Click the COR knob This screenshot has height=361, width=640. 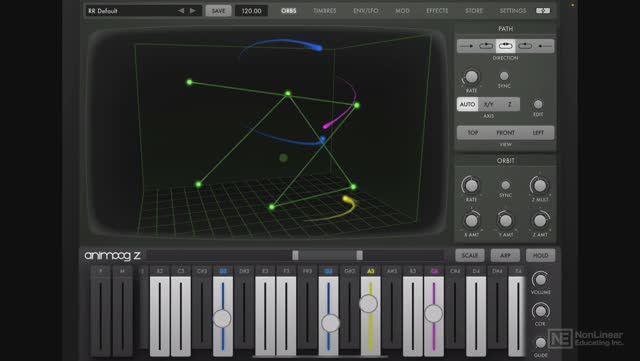point(540,311)
